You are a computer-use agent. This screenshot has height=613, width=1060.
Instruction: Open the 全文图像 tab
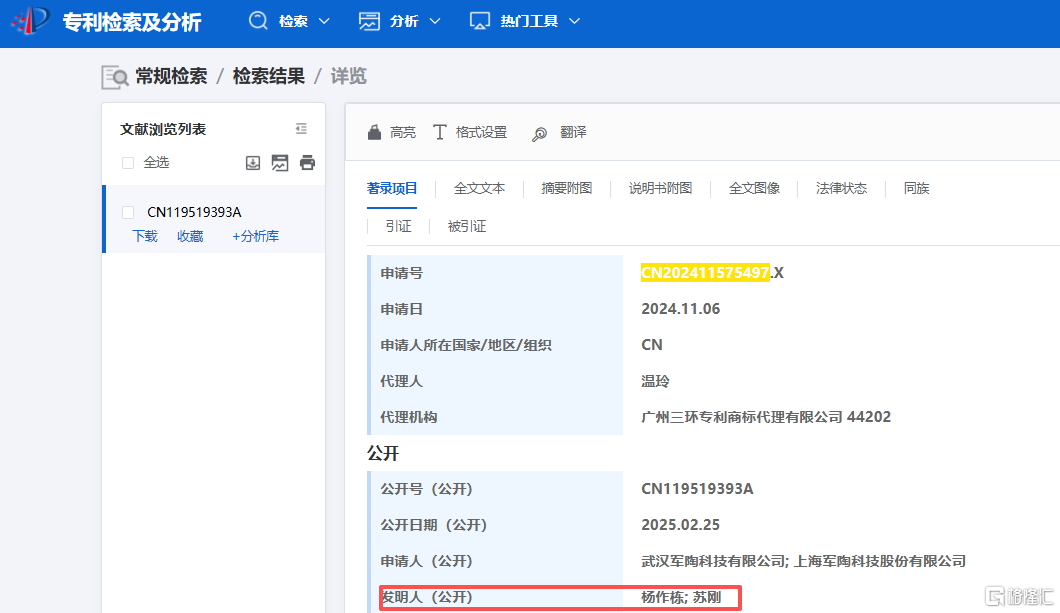[754, 189]
